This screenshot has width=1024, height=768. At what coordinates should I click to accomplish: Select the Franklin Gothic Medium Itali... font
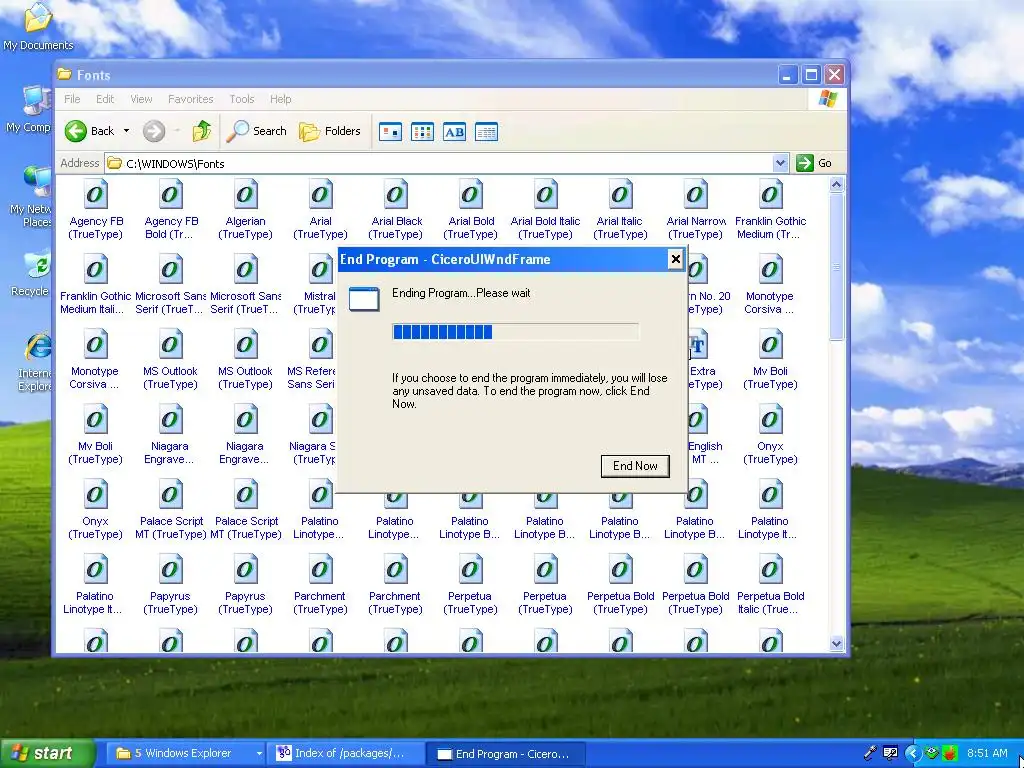coord(95,285)
